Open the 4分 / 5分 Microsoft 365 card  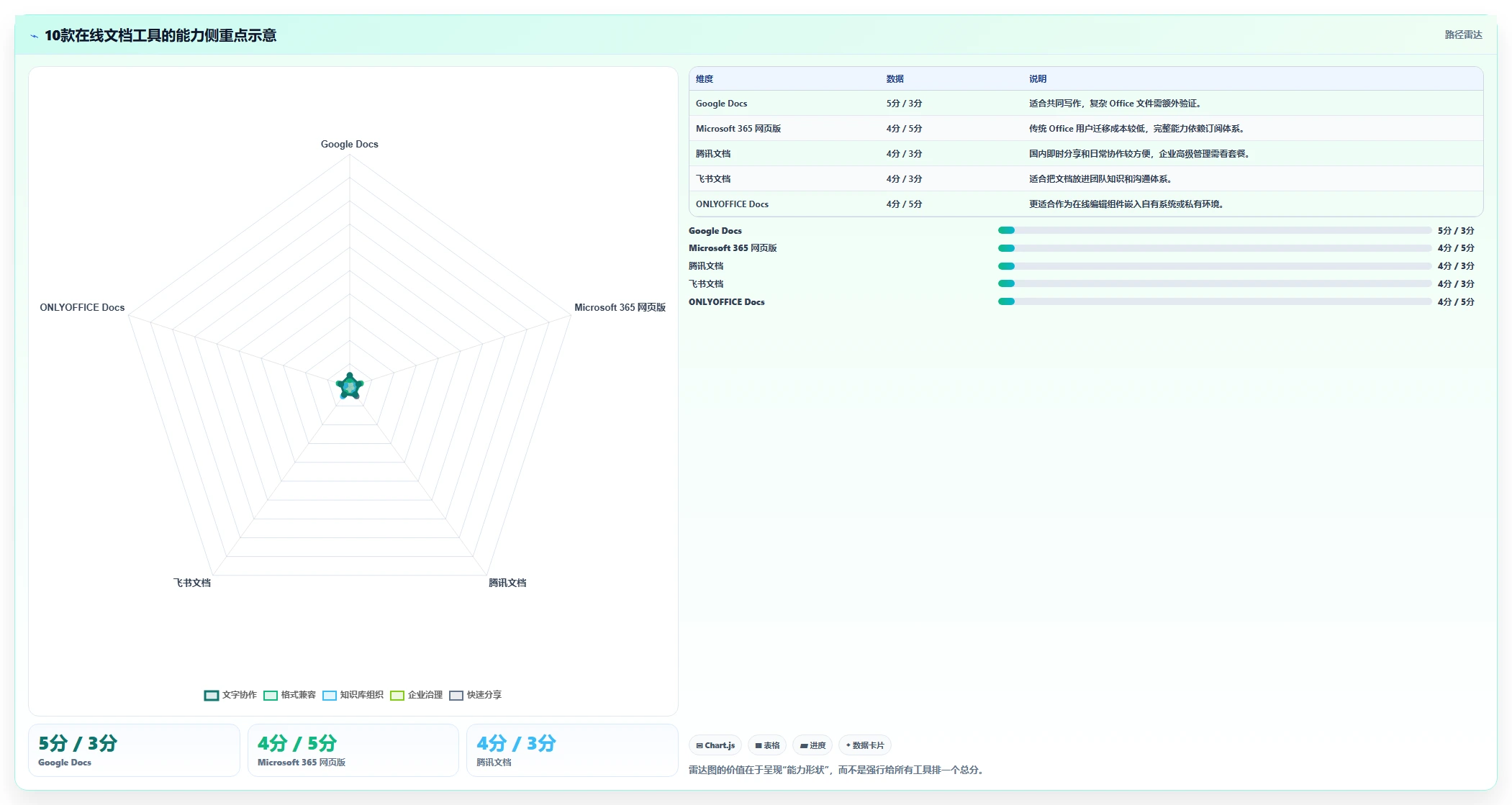353,750
